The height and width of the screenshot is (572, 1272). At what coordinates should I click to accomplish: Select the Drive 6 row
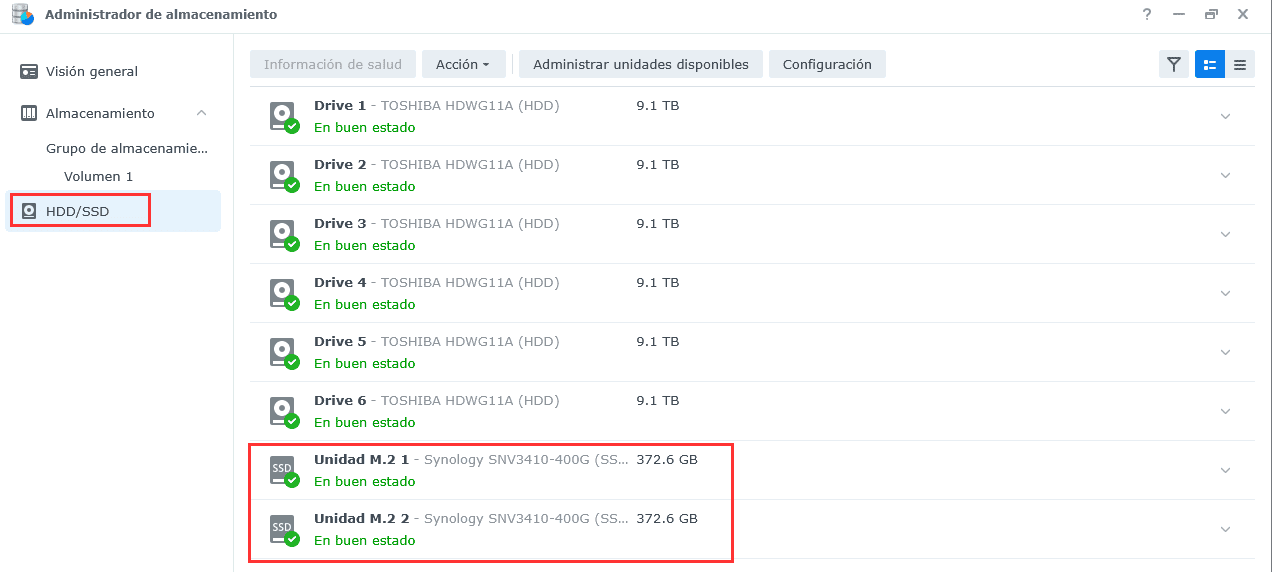click(x=750, y=411)
